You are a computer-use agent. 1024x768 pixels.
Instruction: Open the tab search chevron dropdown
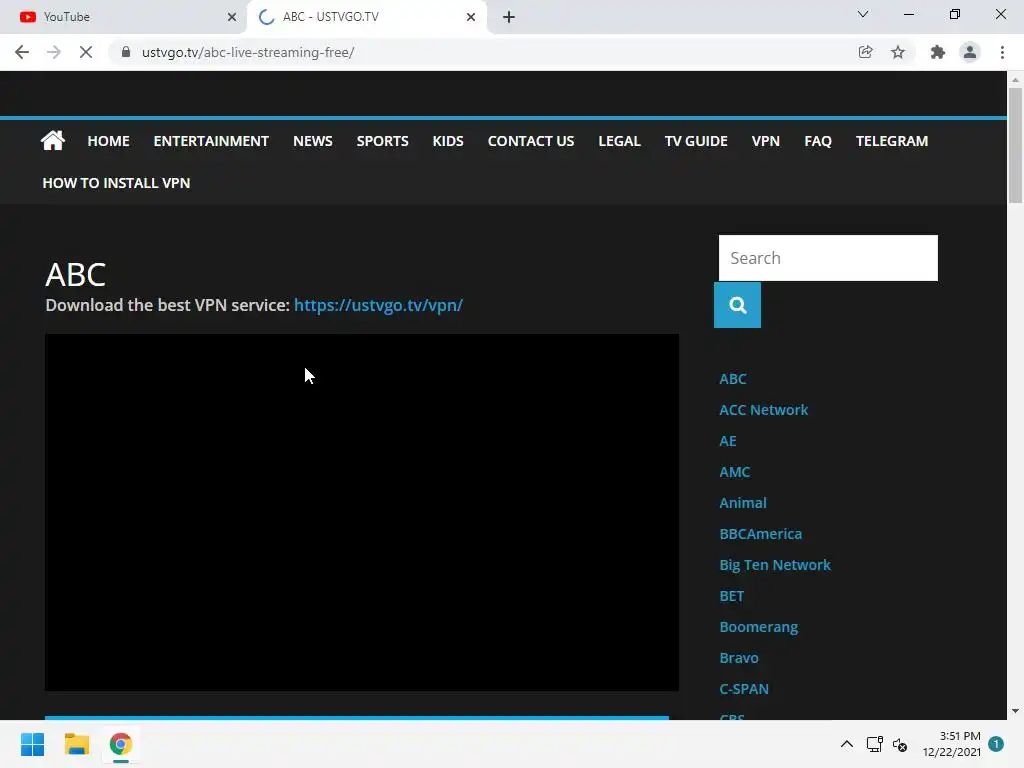[863, 14]
